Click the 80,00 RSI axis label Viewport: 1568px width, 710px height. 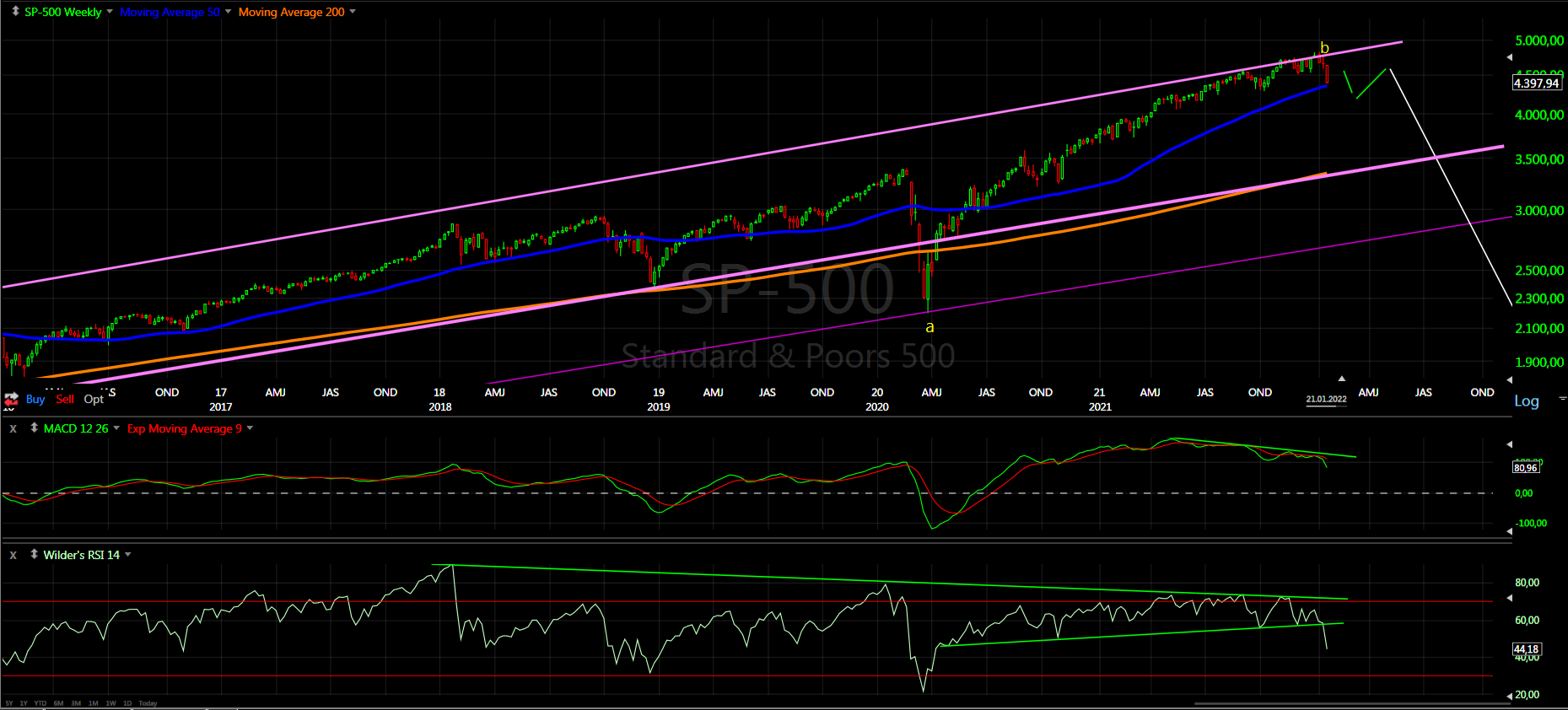[1528, 583]
